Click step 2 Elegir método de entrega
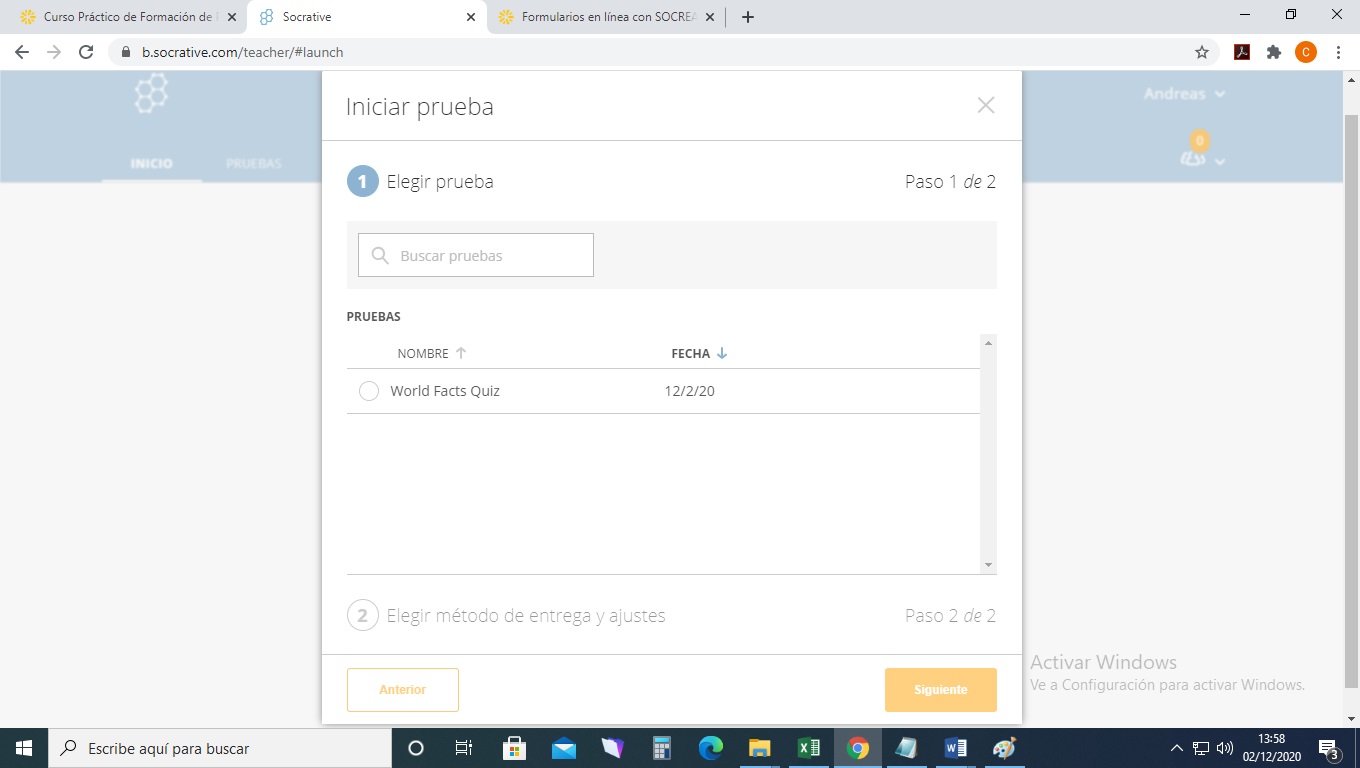The height and width of the screenshot is (768, 1360). pyautogui.click(x=526, y=616)
